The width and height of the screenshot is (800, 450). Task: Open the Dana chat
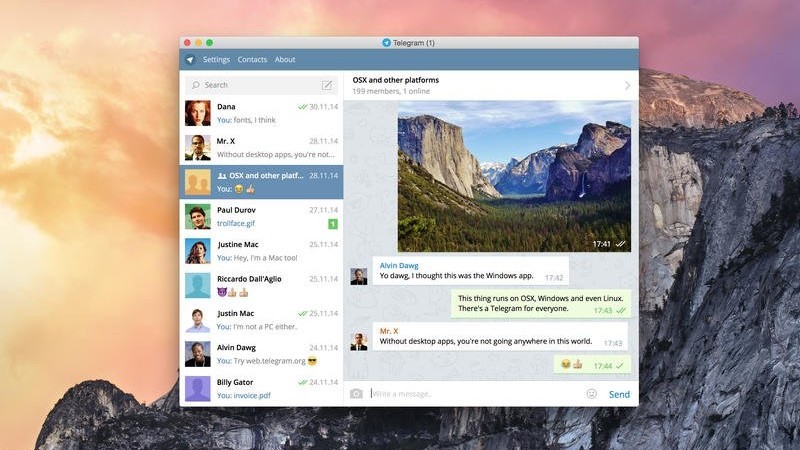261,113
